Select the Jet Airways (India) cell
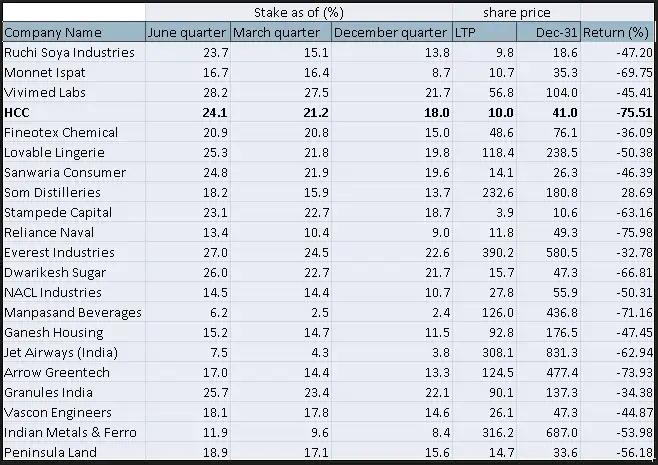The width and height of the screenshot is (658, 465). point(61,353)
